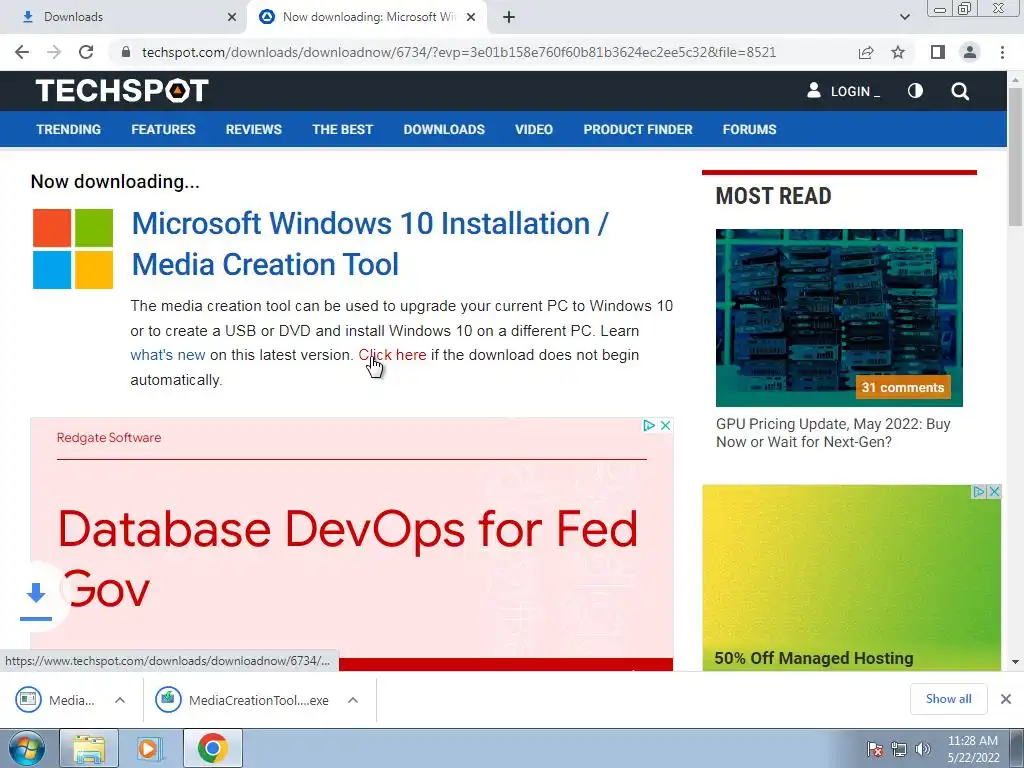
Task: Open the Action Center flag icon
Action: coord(875,749)
